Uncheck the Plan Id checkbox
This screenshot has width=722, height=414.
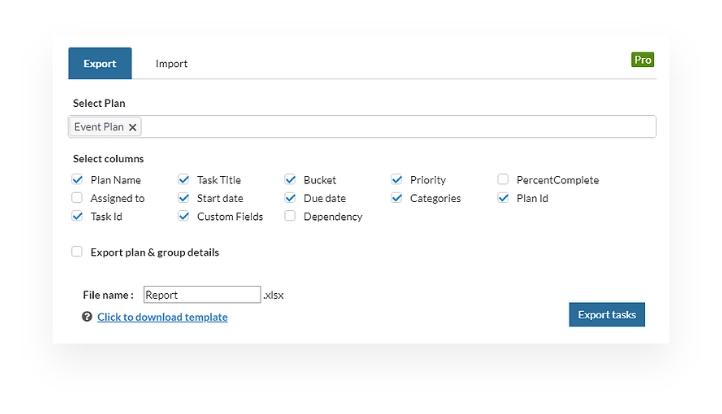click(503, 198)
